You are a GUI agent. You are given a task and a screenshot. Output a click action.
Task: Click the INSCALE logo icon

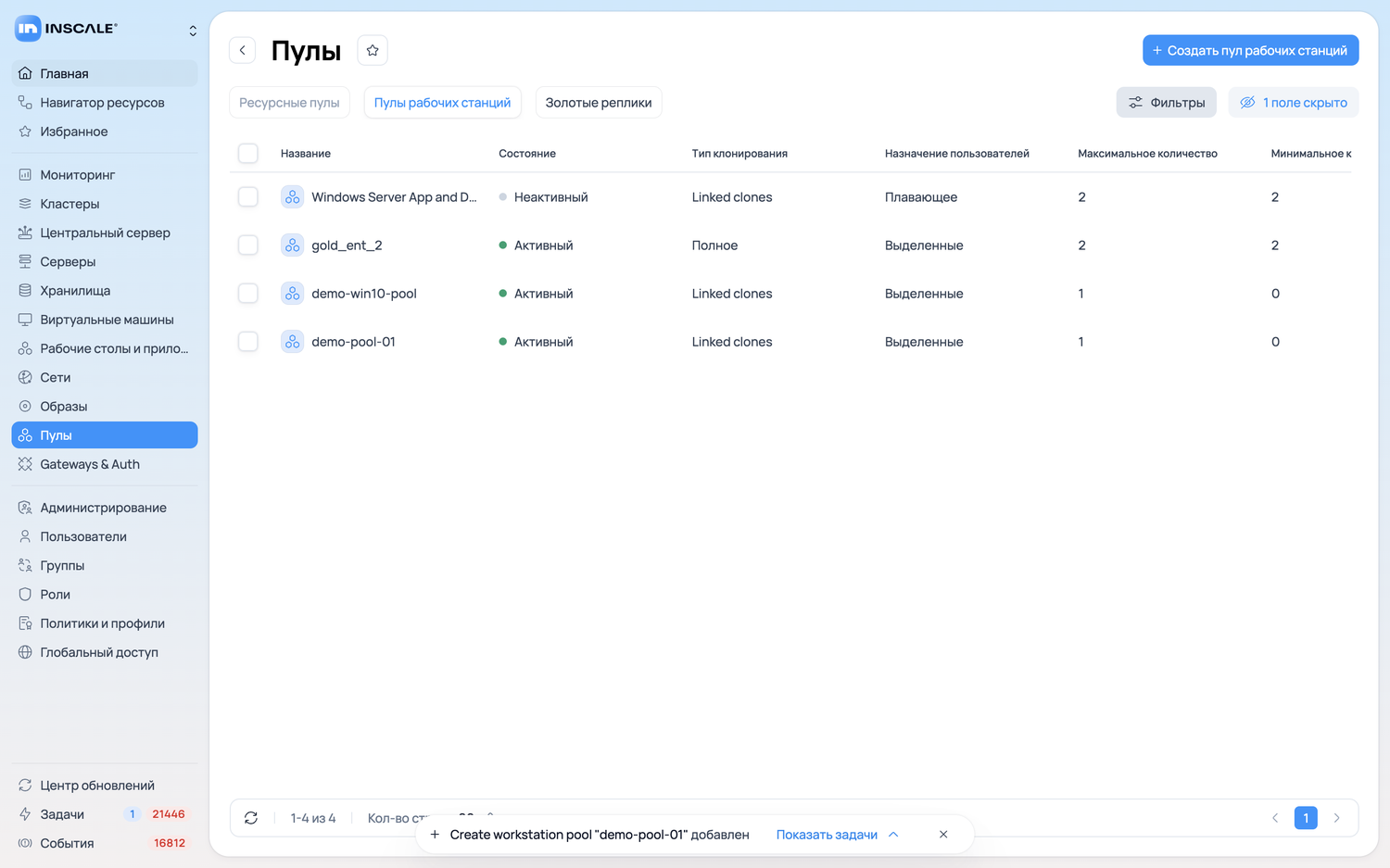tap(28, 29)
